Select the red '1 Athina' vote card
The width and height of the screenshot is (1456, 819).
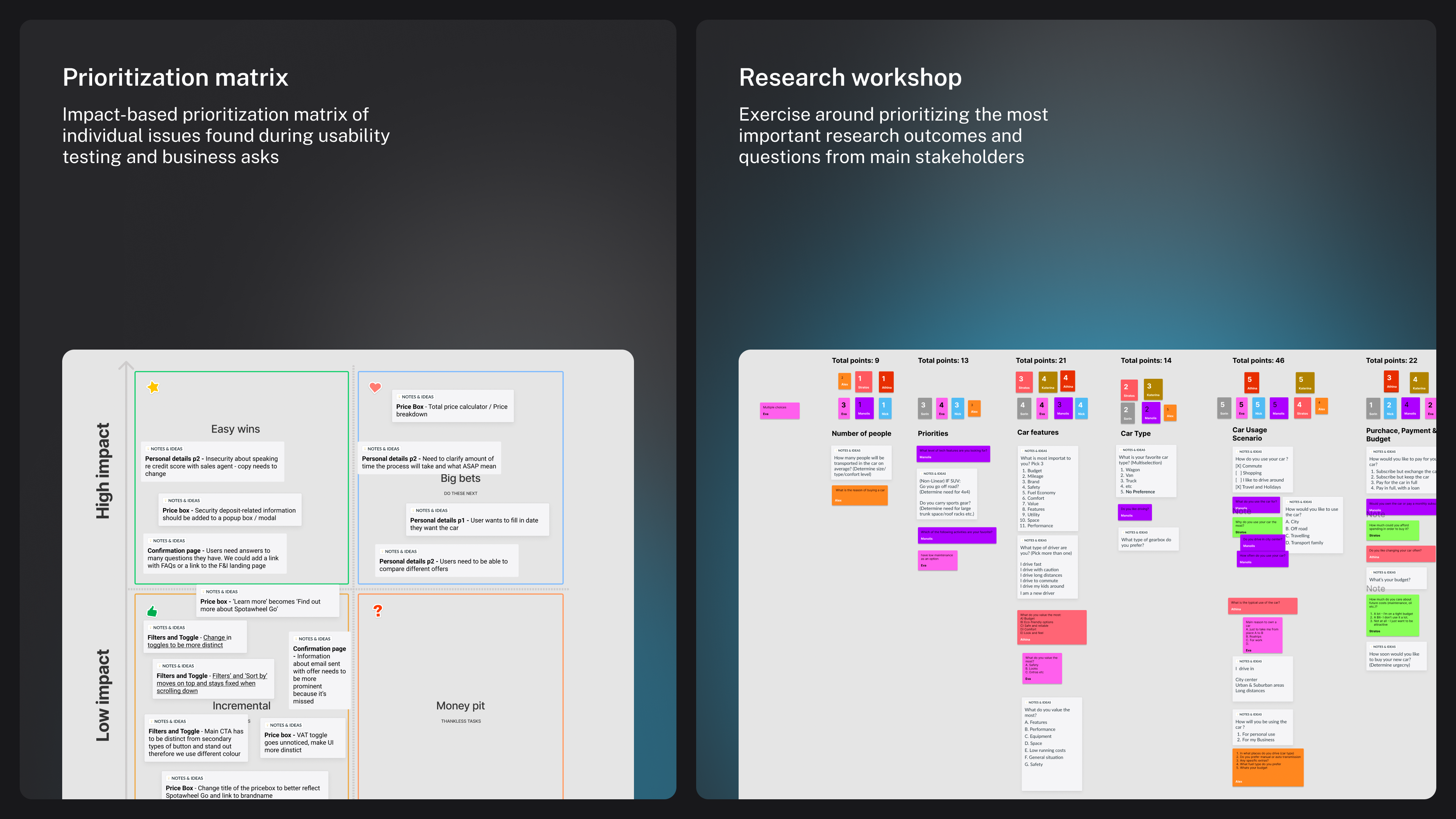pyautogui.click(x=886, y=381)
